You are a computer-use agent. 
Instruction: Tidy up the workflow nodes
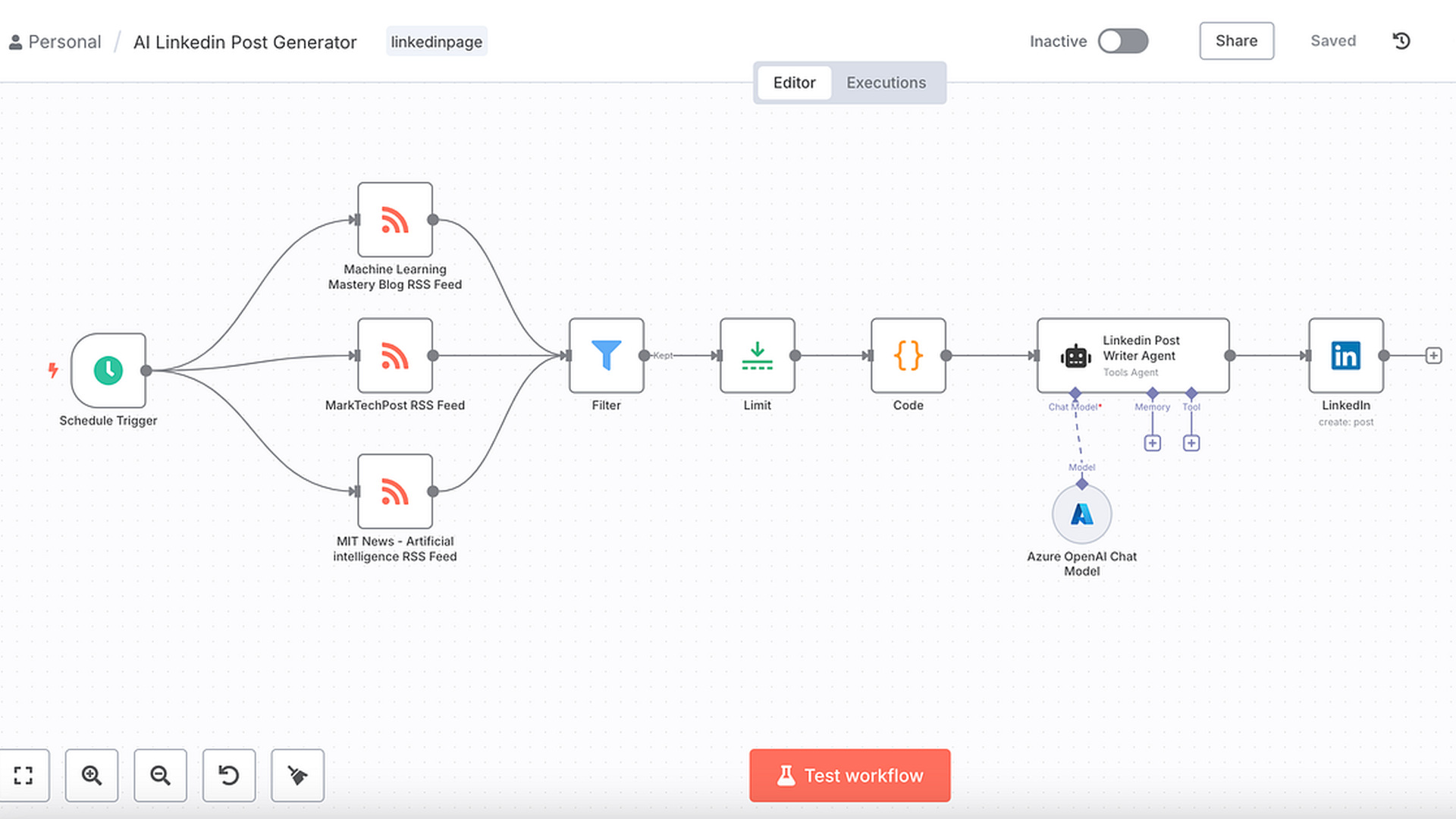(x=297, y=775)
